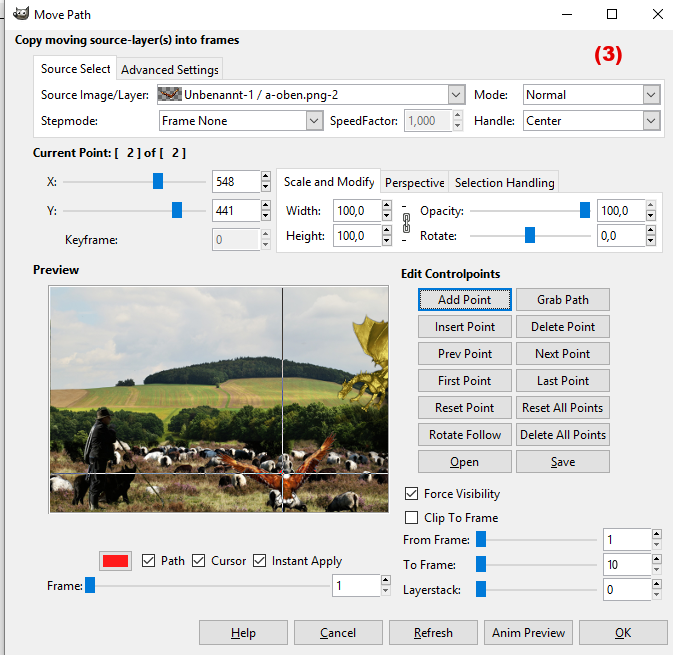Click the Reset Point button
The width and height of the screenshot is (674, 656).
coord(465,408)
